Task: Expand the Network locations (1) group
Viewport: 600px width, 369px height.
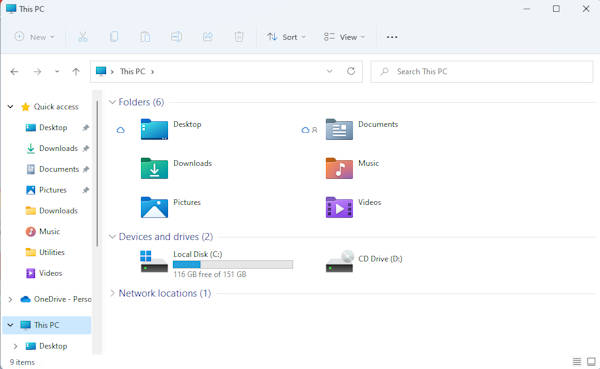Action: point(112,293)
